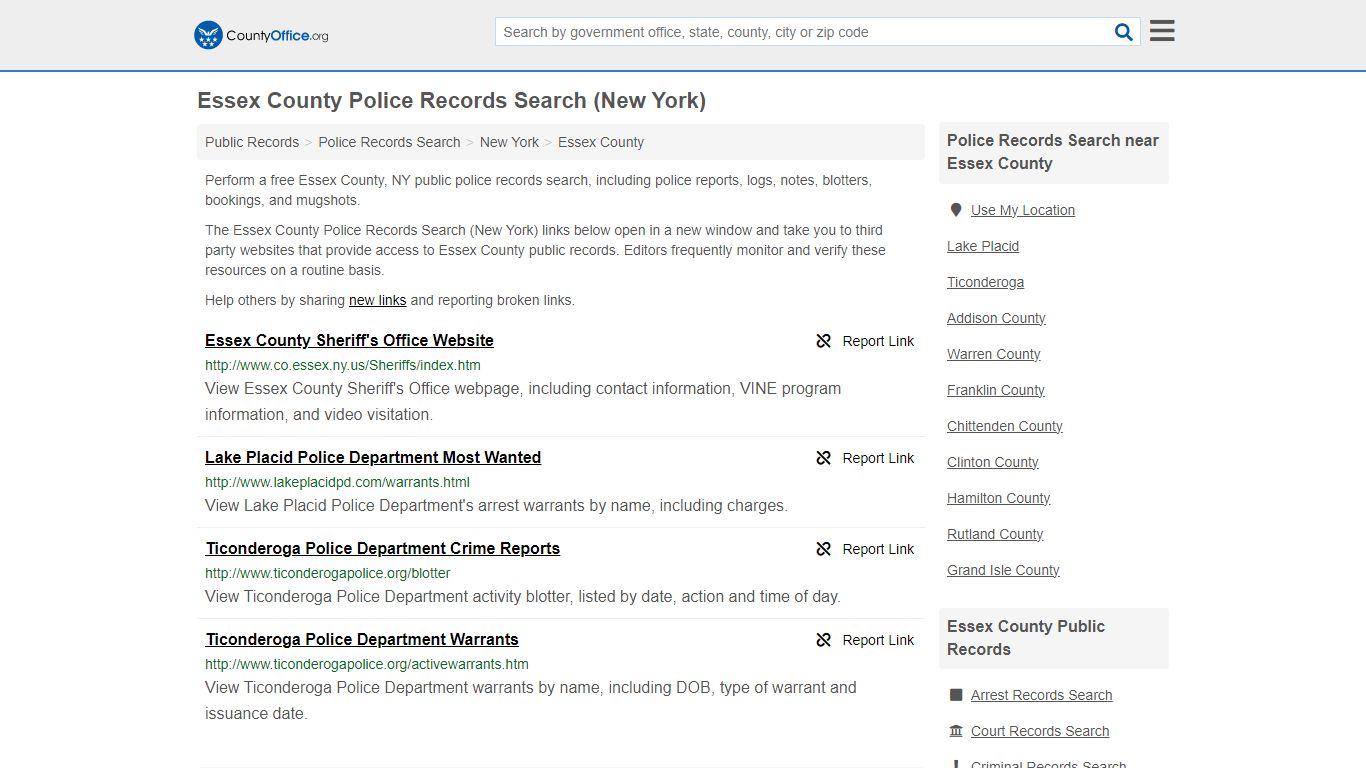Click the Arrest Records Search icon
Viewport: 1366px width, 768px height.
tap(956, 695)
